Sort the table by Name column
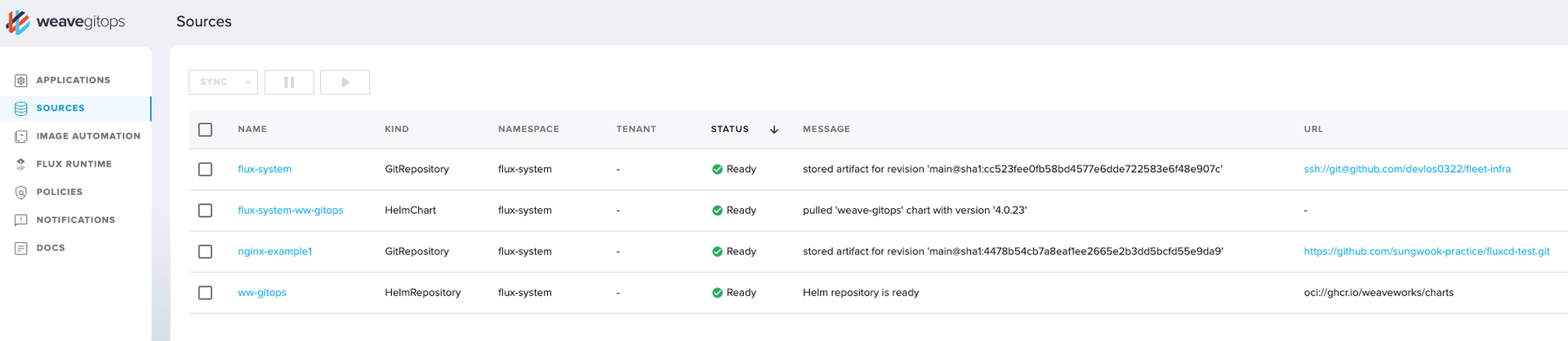Viewport: 1568px width, 341px height. tap(252, 130)
